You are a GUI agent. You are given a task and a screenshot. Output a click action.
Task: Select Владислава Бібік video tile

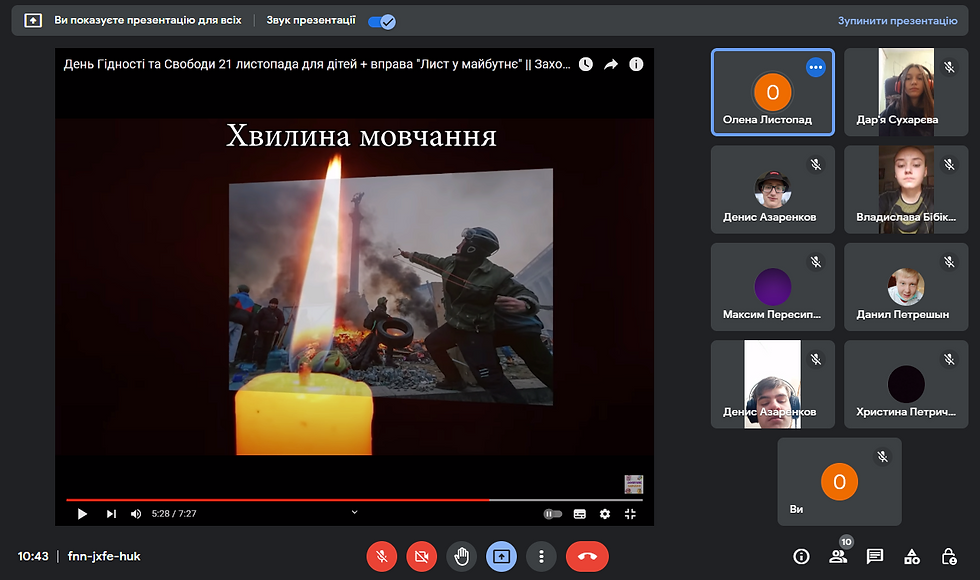(x=906, y=190)
